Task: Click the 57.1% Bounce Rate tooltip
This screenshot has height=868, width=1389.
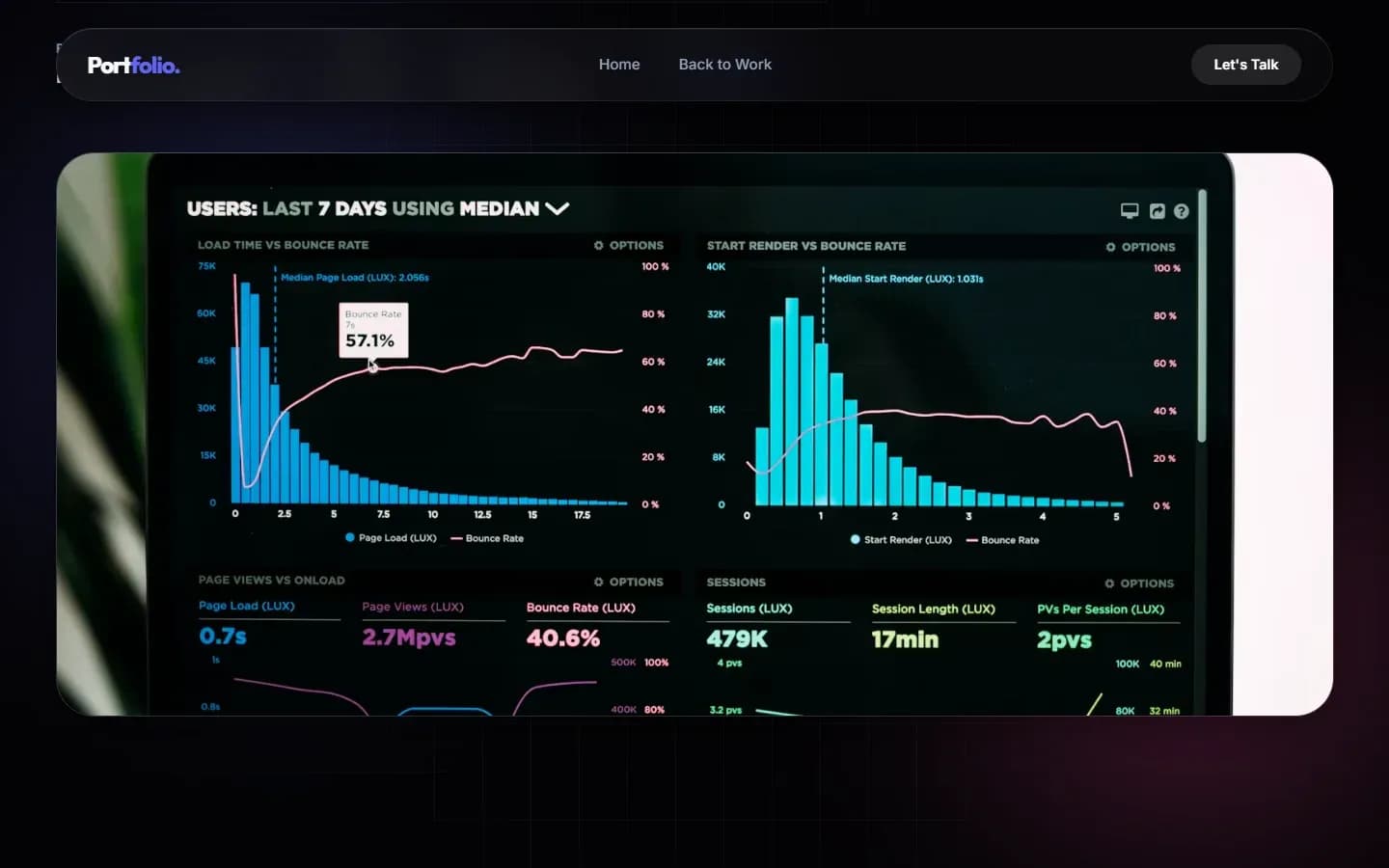Action: point(373,331)
